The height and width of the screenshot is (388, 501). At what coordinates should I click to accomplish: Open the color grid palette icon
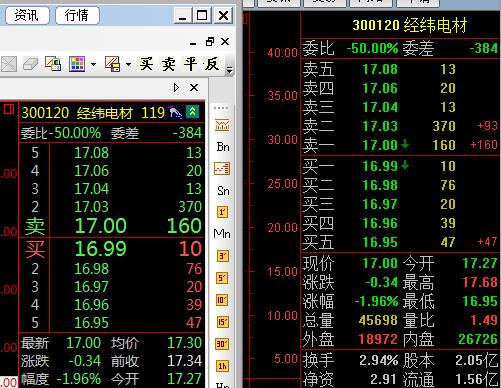point(77,64)
